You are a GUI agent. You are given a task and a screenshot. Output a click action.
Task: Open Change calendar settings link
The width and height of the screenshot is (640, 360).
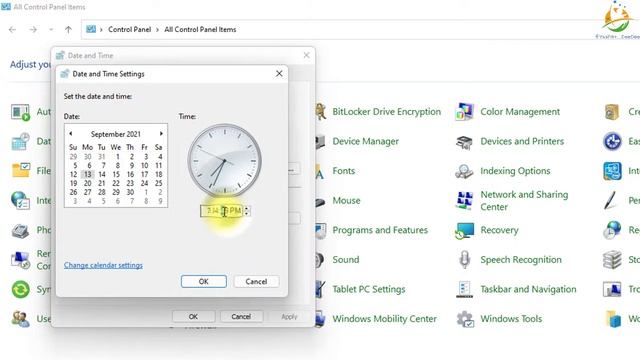103,265
